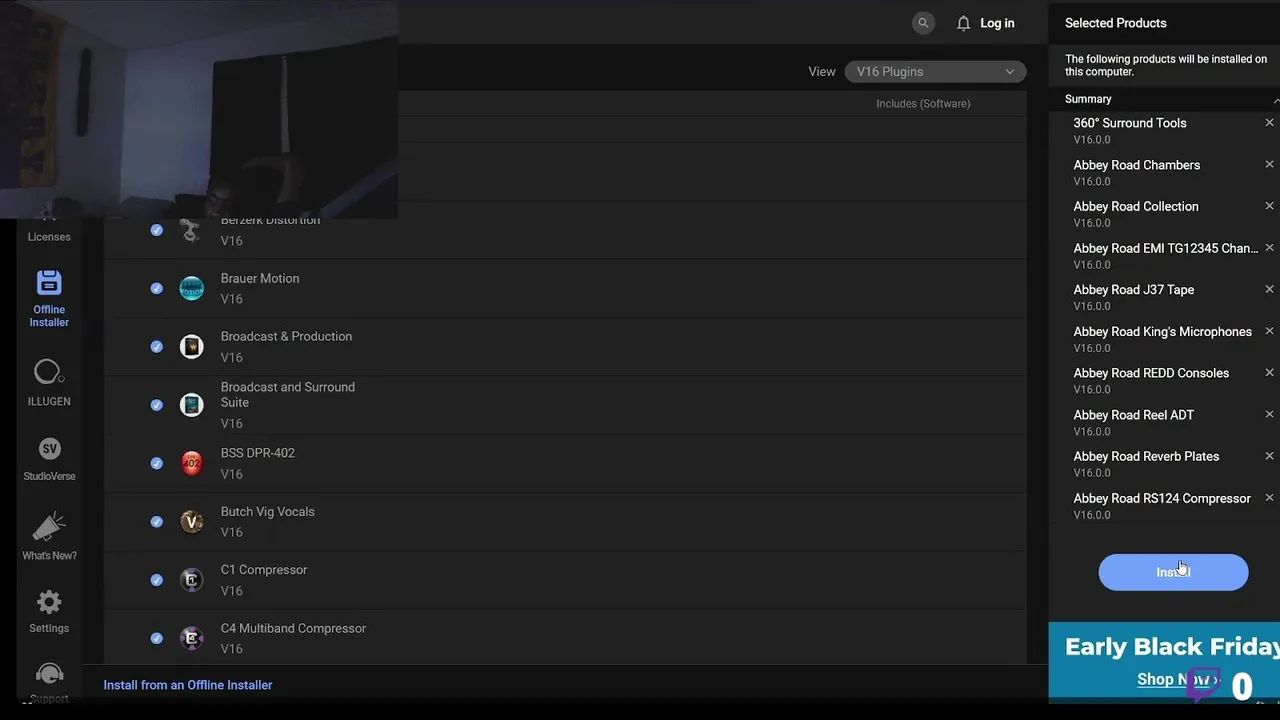1280x720 pixels.
Task: Uncheck BSS DPR-402 checkbox
Action: tap(157, 463)
